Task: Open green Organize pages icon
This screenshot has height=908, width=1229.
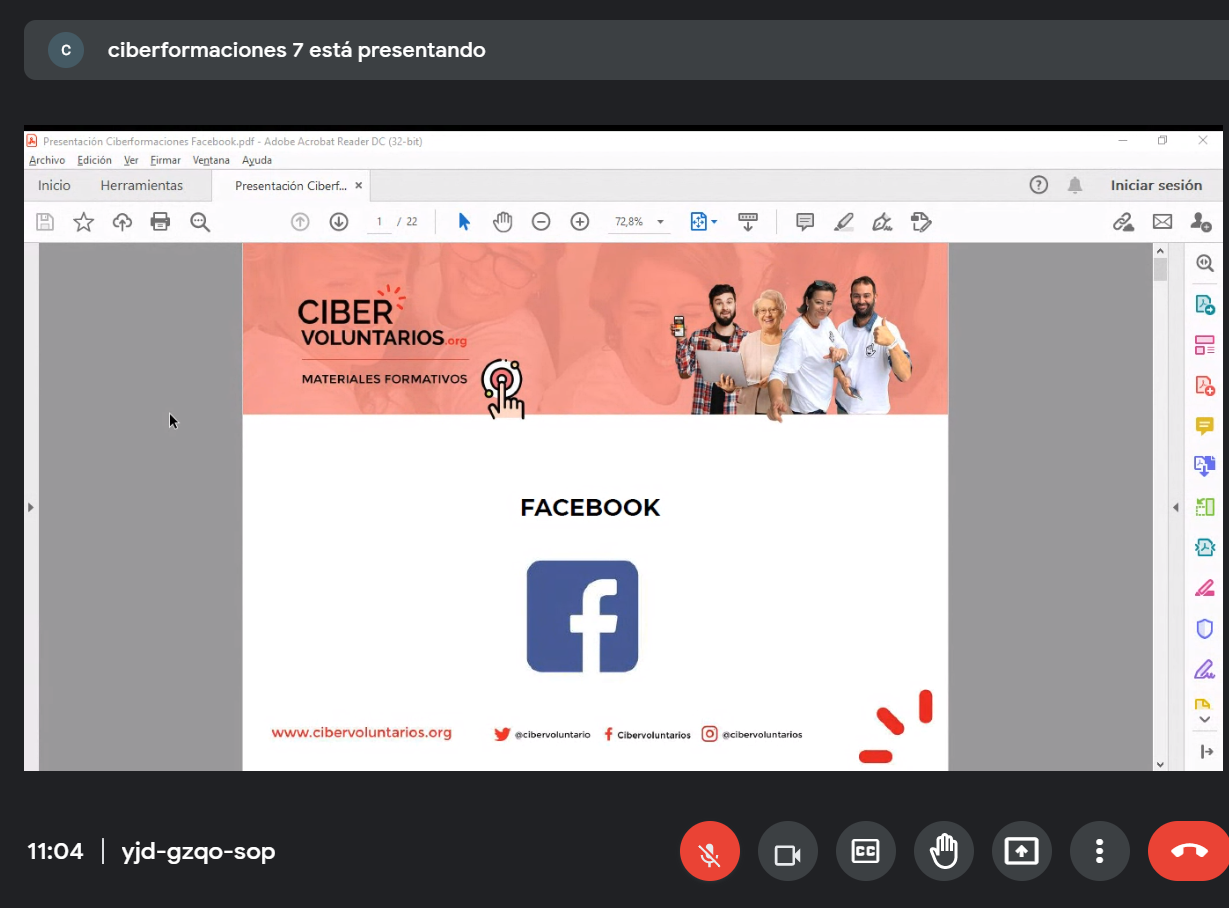Action: click(1205, 507)
